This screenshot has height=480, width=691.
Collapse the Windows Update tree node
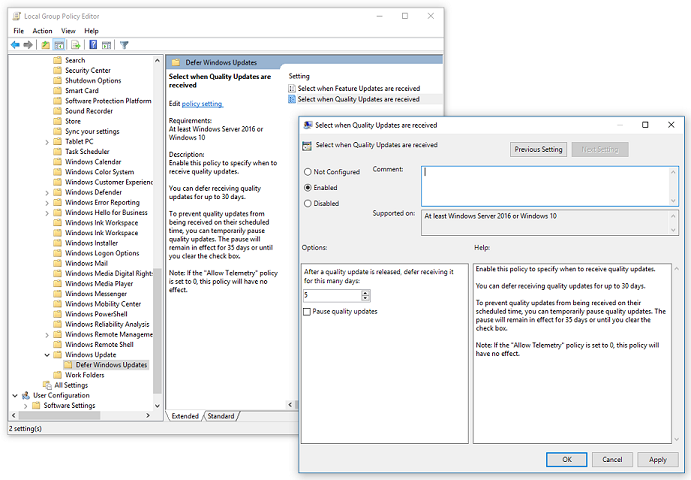point(47,354)
